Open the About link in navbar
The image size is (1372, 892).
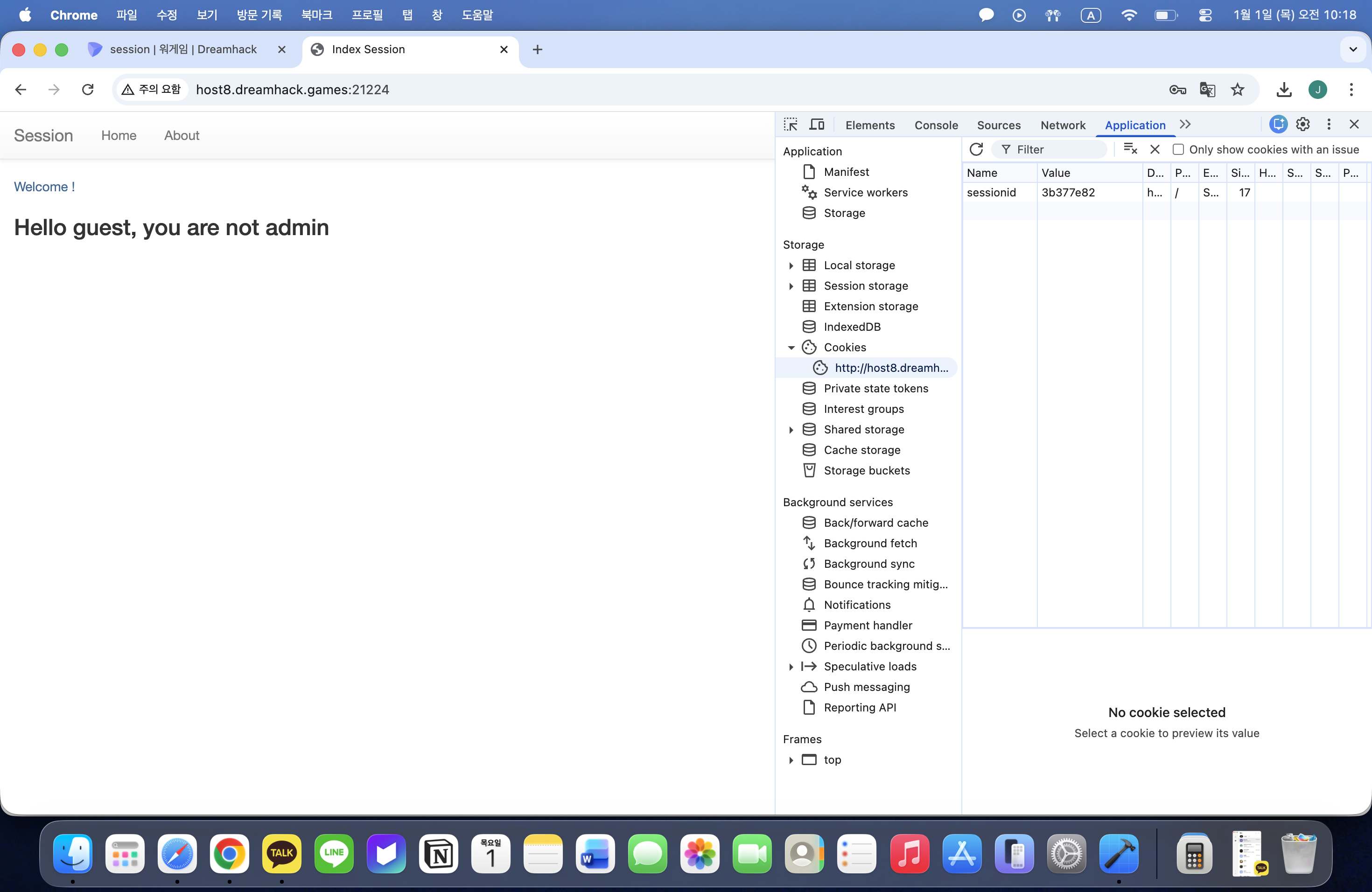tap(182, 135)
